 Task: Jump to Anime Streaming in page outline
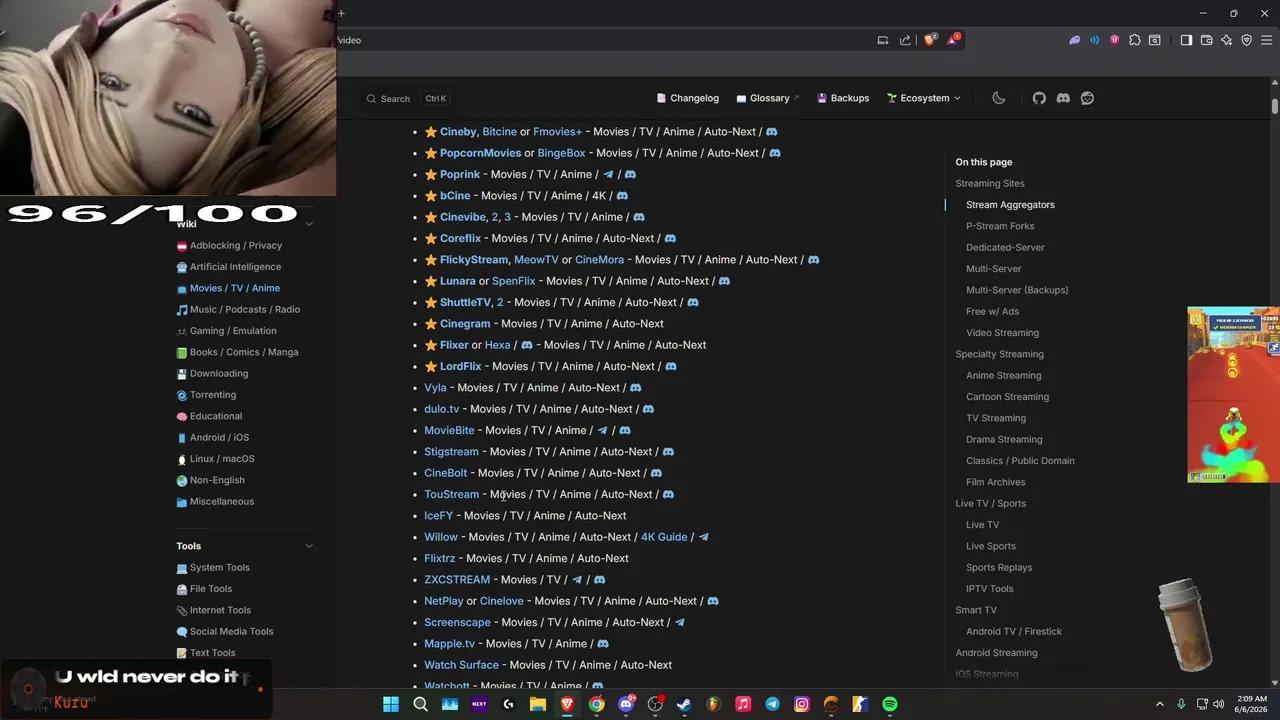coord(1003,375)
